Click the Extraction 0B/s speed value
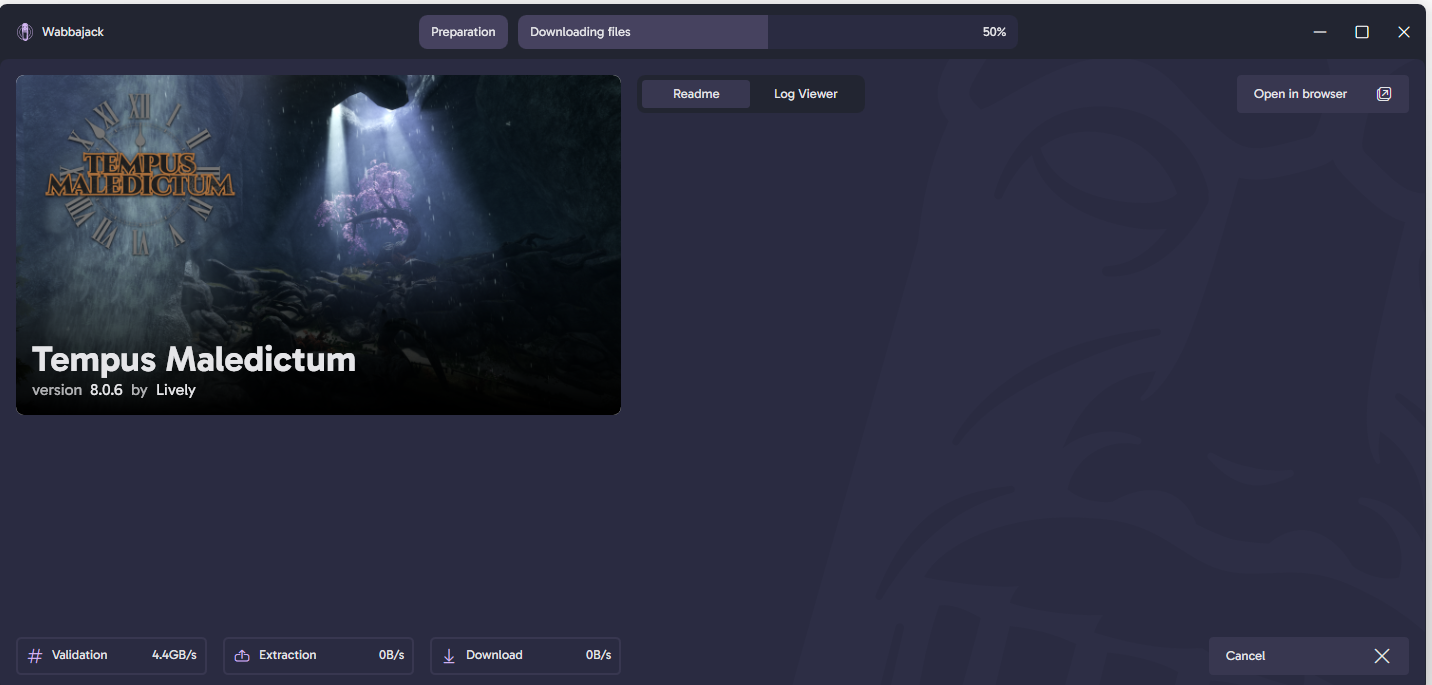The height and width of the screenshot is (685, 1432). click(391, 655)
